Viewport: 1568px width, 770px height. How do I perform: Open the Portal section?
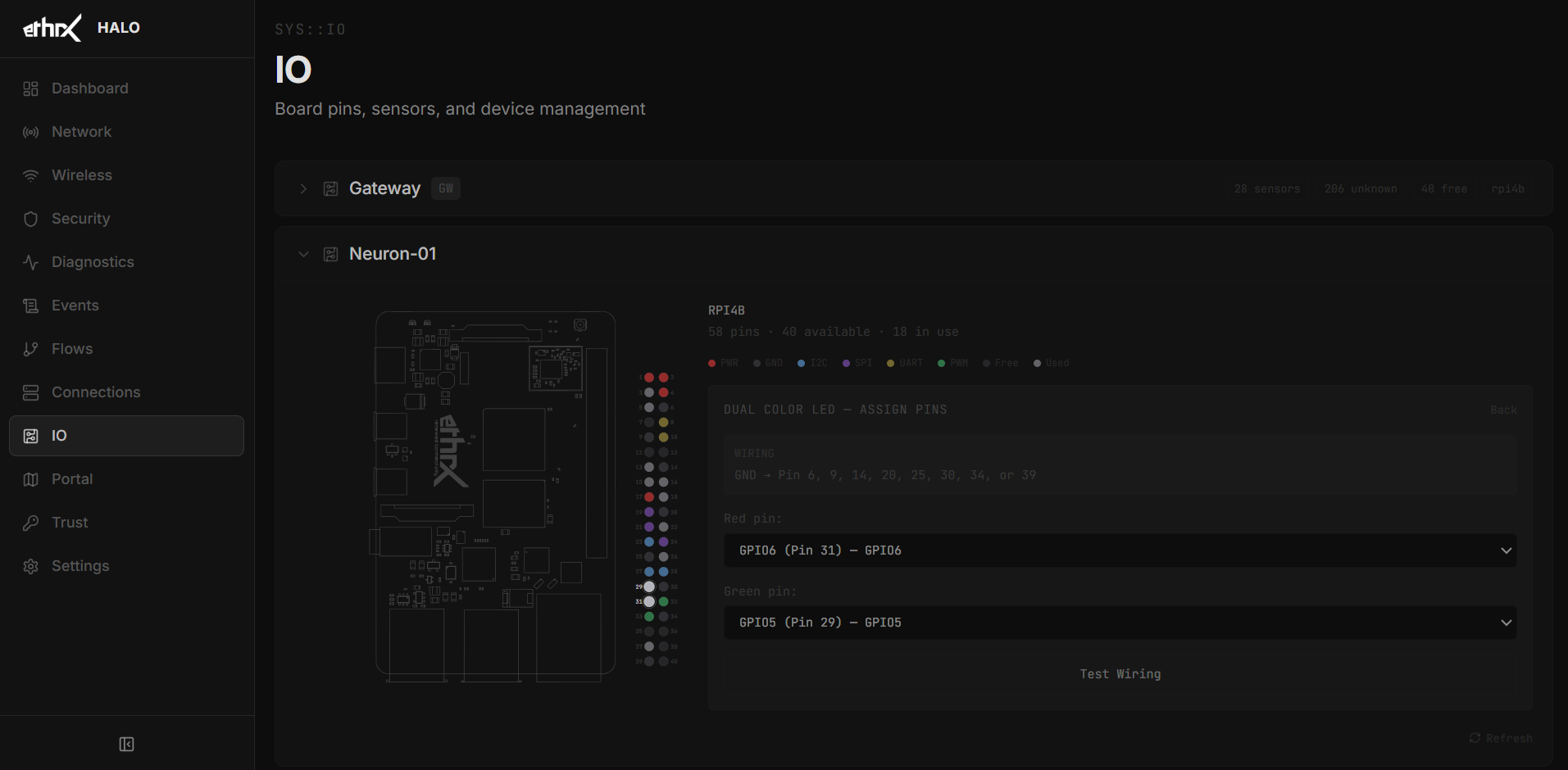tap(126, 479)
